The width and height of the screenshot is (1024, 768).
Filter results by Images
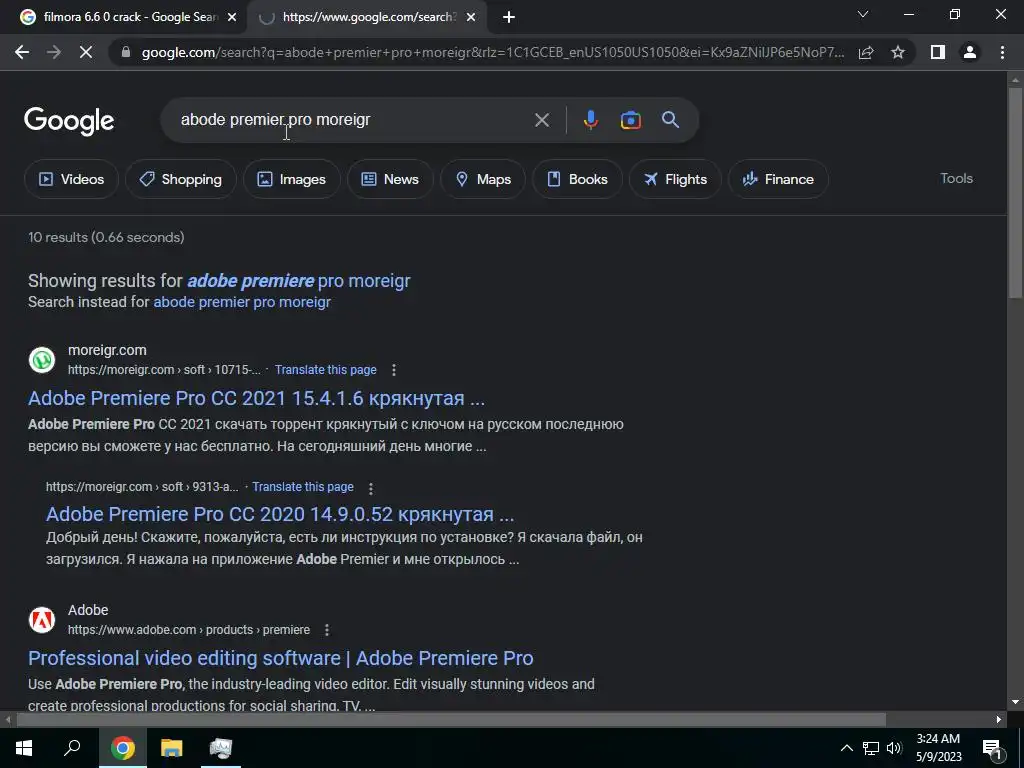[x=292, y=179]
